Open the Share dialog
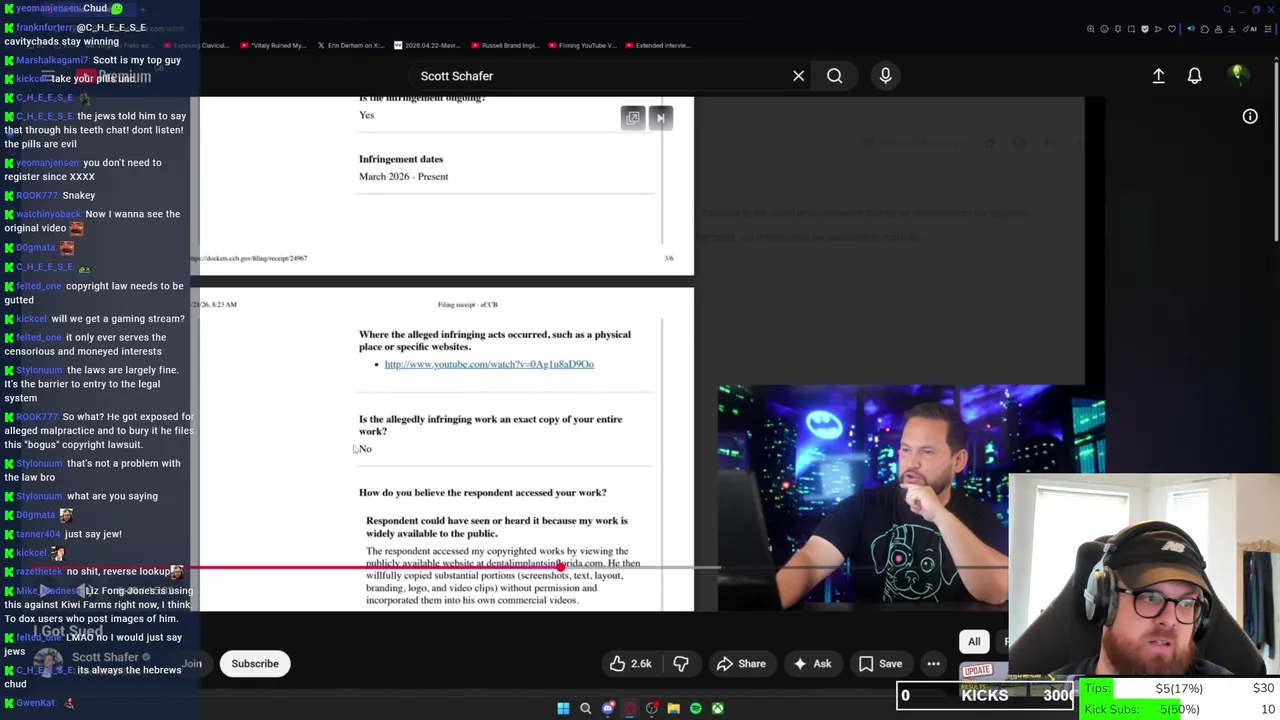 [741, 664]
